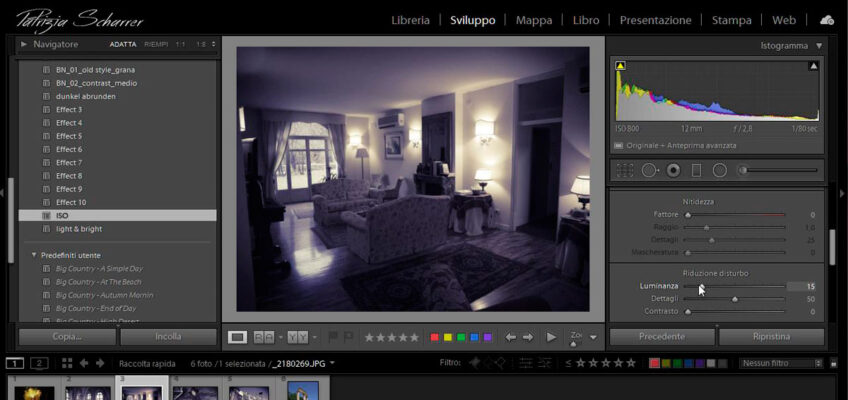Select the crop overlay grid tool

[625, 170]
